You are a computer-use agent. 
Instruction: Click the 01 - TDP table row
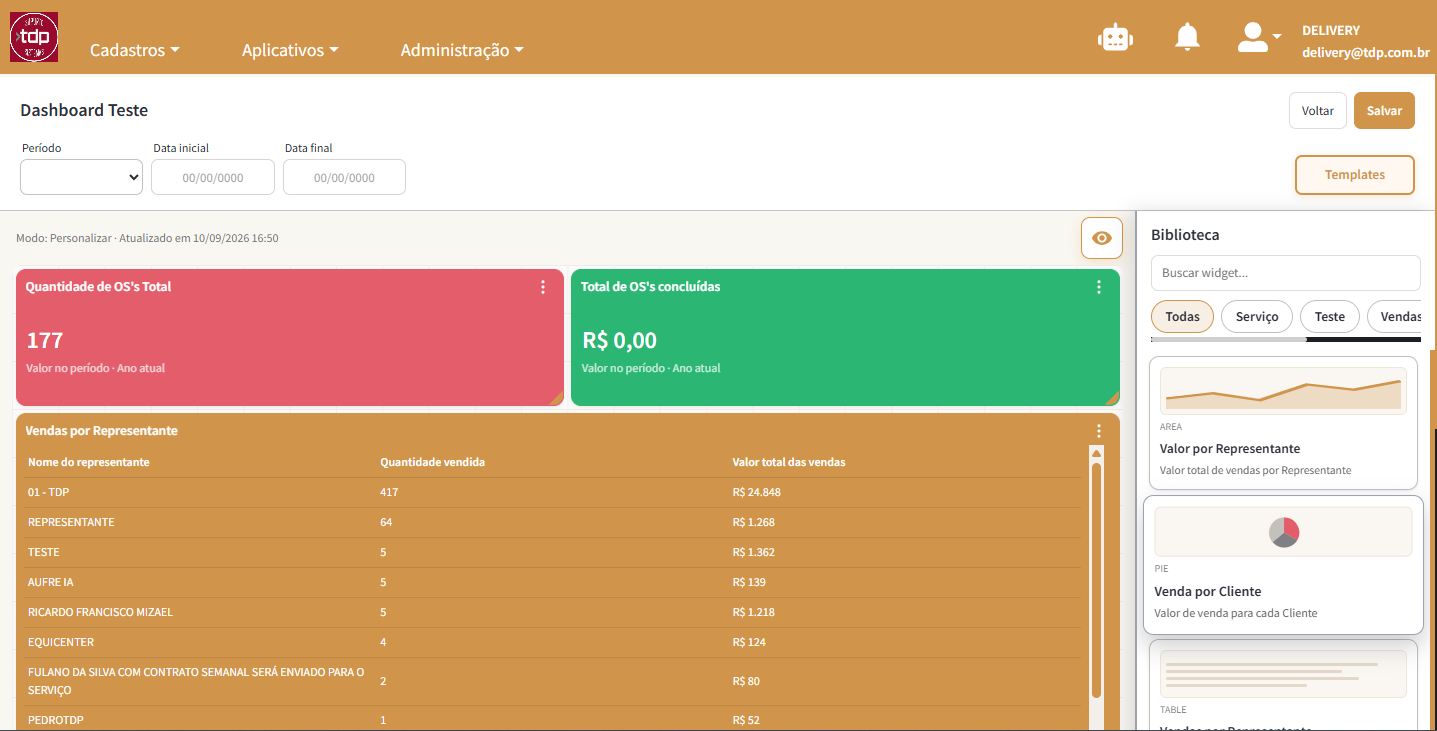(553, 492)
